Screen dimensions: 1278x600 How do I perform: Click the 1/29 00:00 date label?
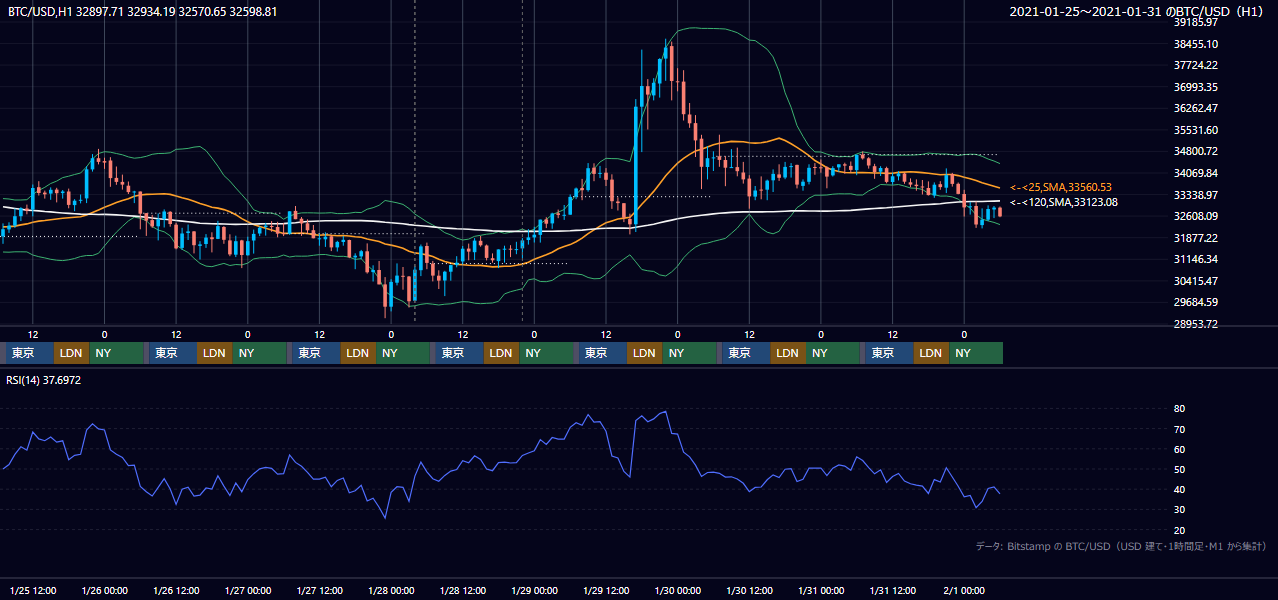534,590
